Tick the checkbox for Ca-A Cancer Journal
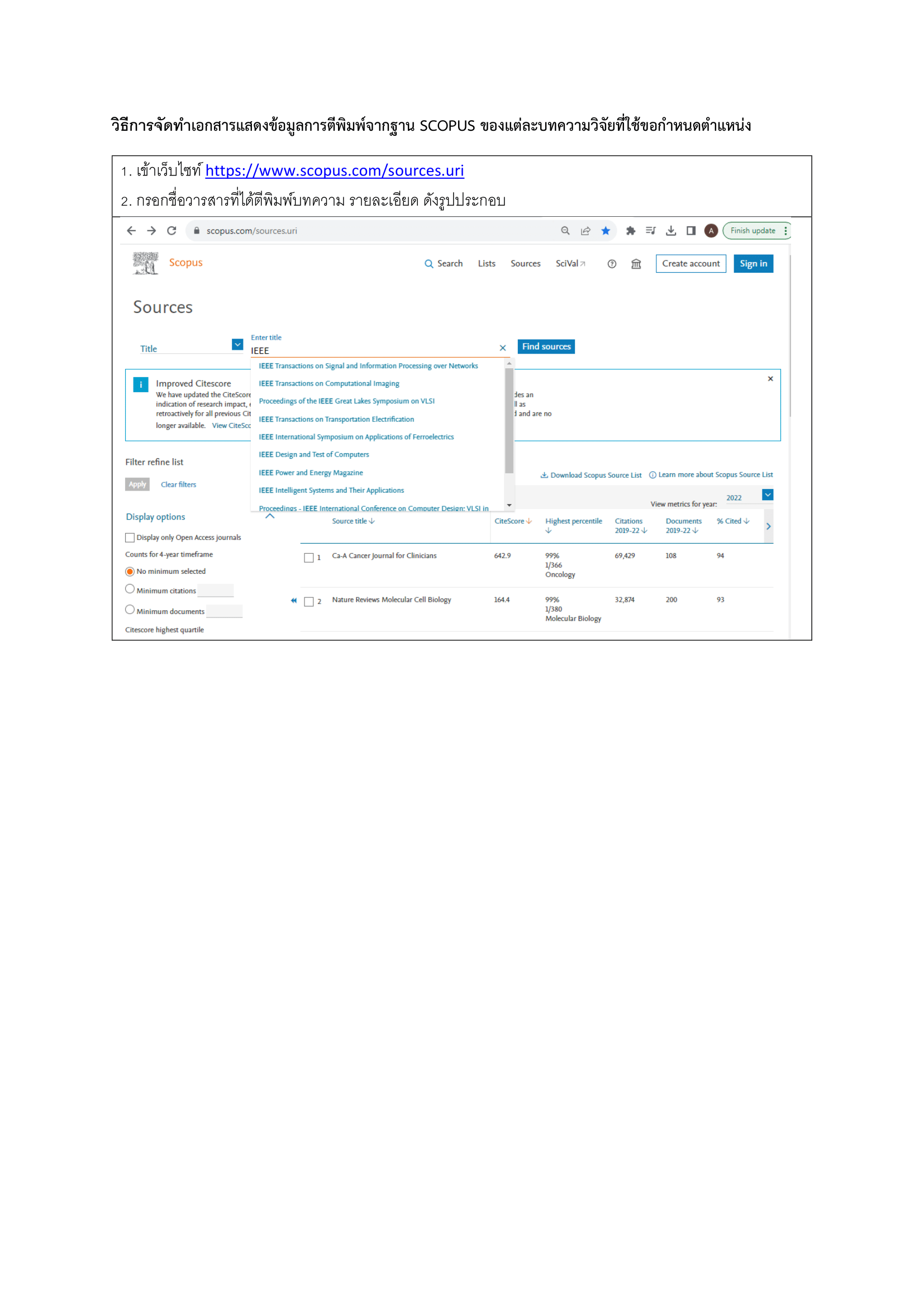 coord(309,557)
